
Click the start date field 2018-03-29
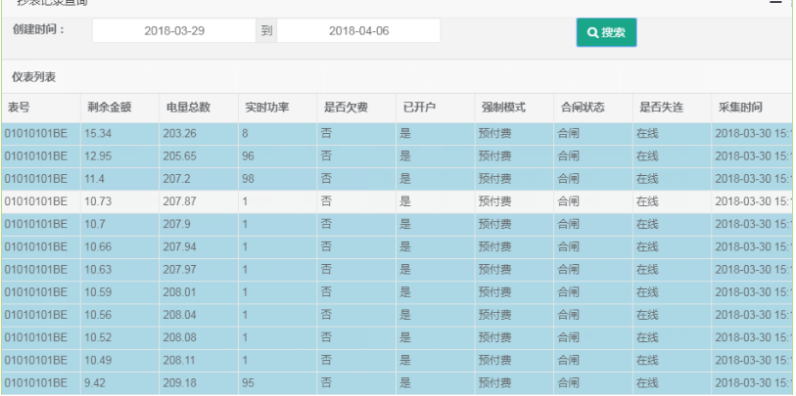click(x=174, y=31)
